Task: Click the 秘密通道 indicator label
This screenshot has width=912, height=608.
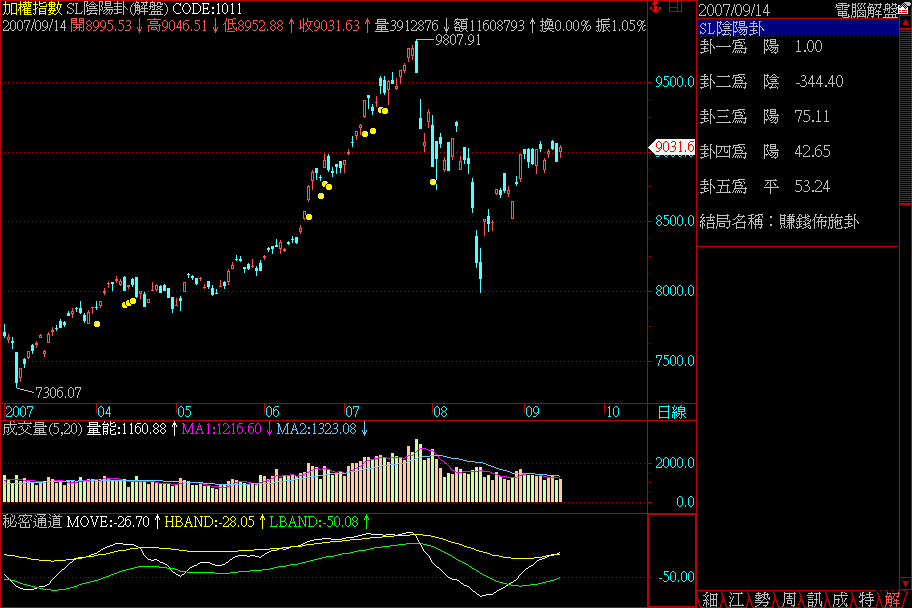Action: tap(32, 521)
